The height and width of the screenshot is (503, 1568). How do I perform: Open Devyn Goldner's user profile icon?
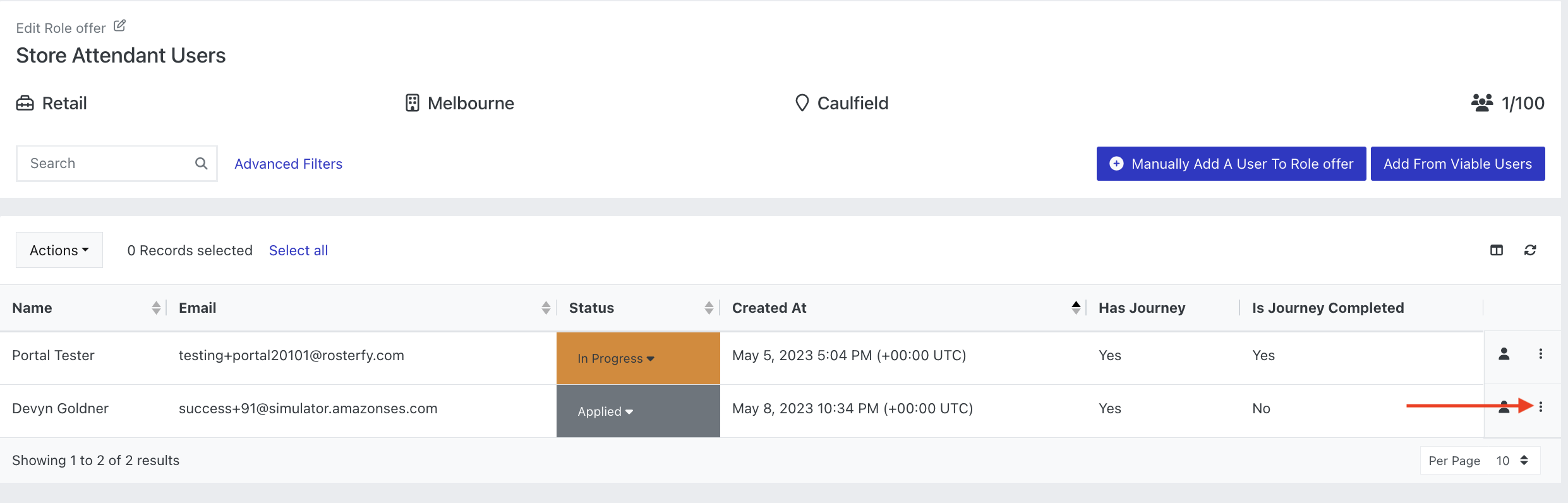click(1504, 407)
